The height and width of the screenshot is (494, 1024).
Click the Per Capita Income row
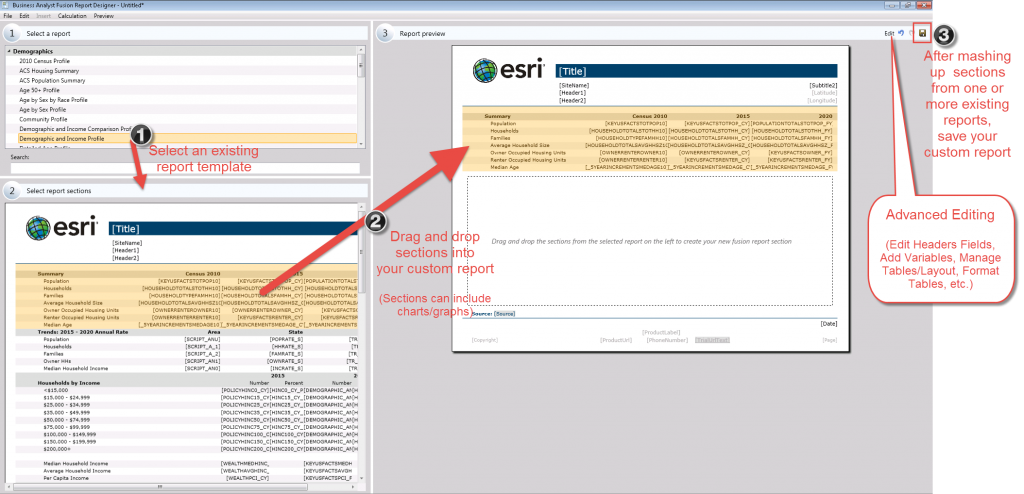pos(187,478)
